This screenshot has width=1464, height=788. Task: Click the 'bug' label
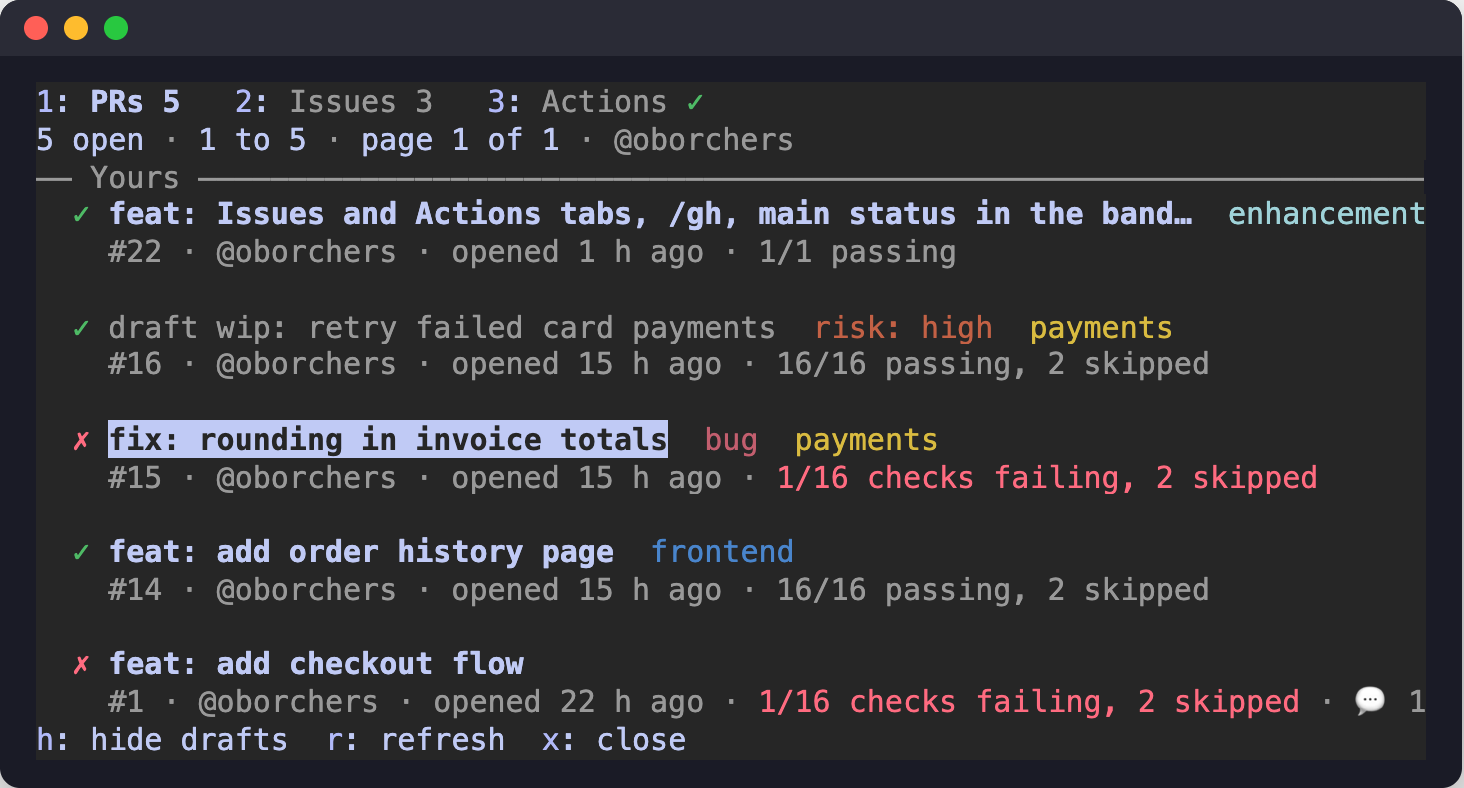pyautogui.click(x=731, y=440)
